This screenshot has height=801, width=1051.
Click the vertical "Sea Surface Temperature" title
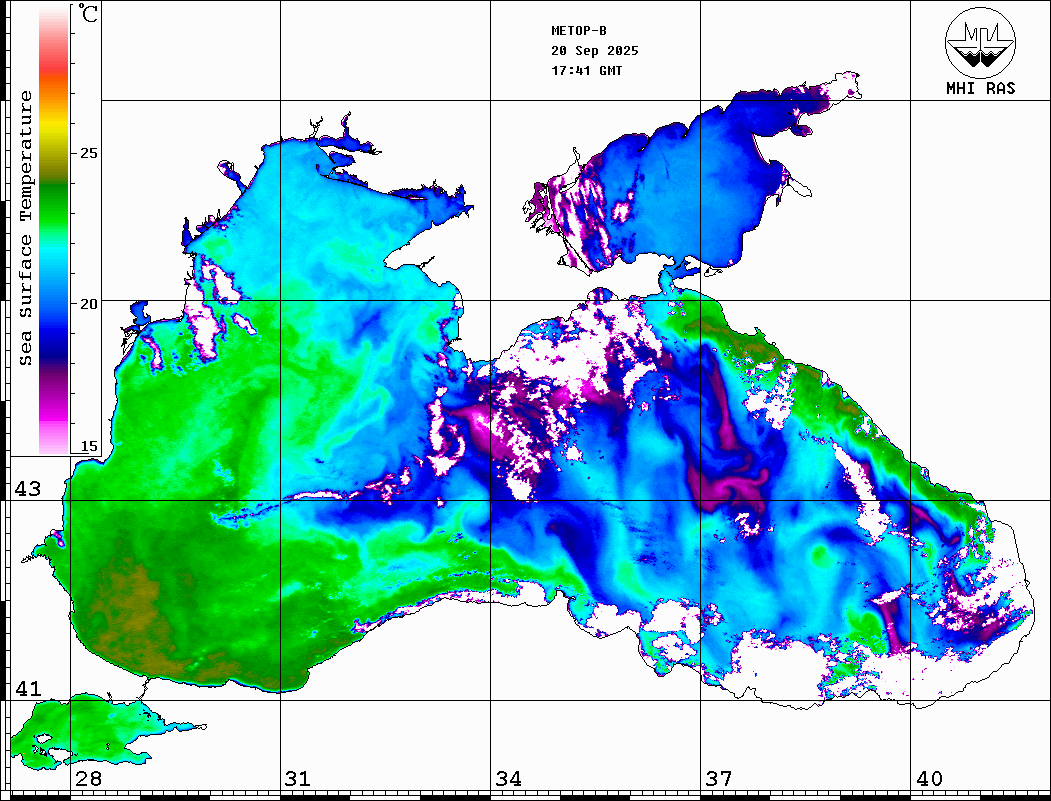(26, 228)
